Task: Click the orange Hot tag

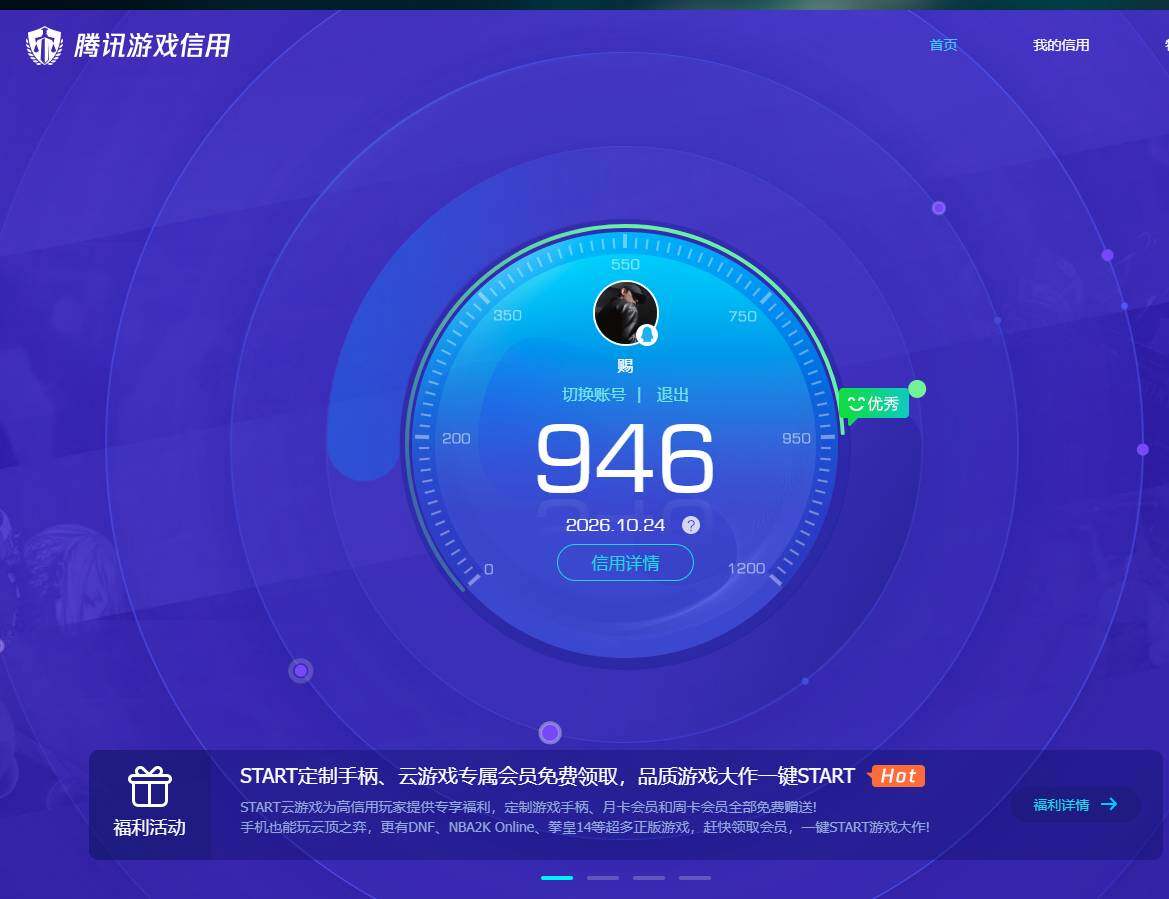Action: point(897,776)
